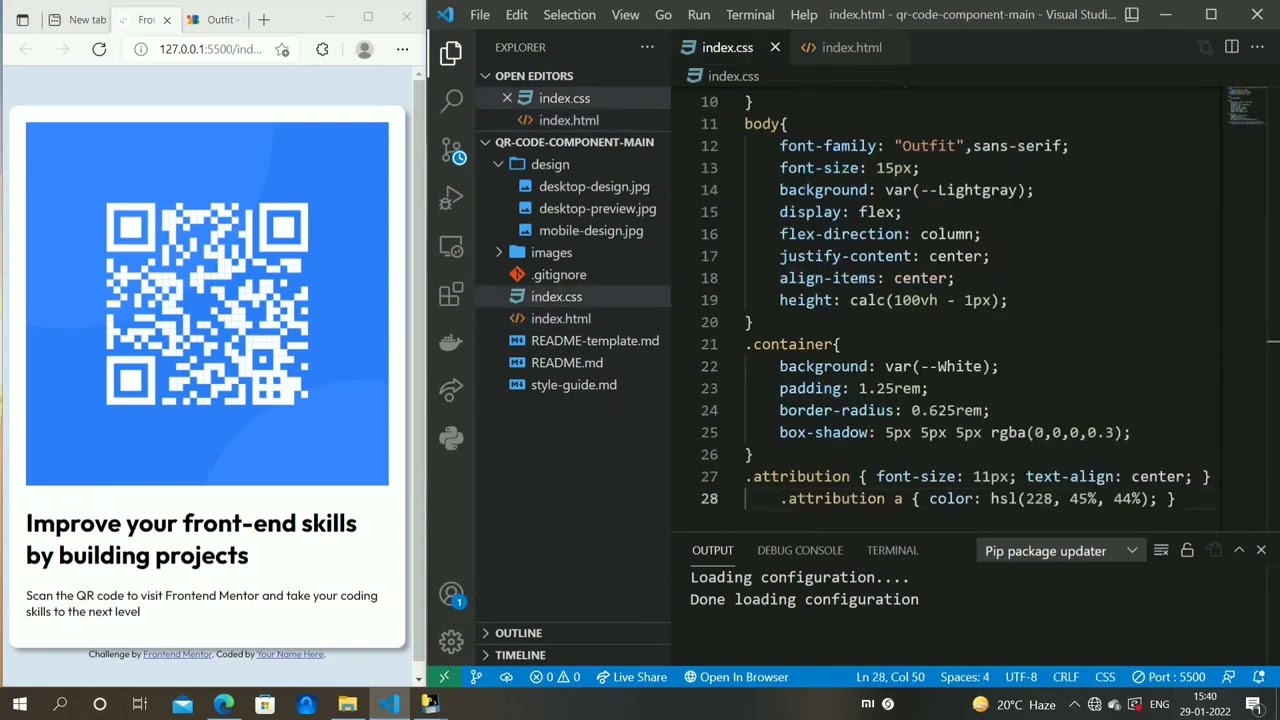Image resolution: width=1280 pixels, height=720 pixels.
Task: Open the Run and Debug view
Action: [451, 198]
